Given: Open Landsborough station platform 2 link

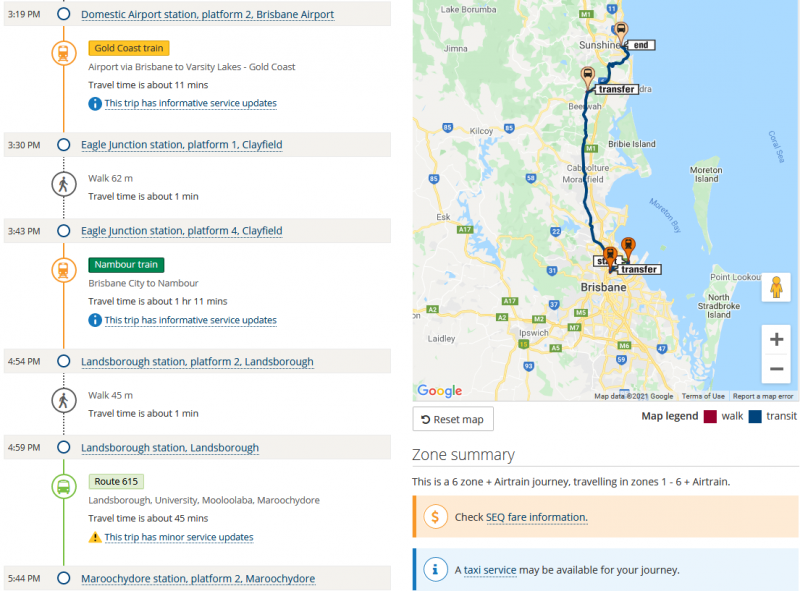Looking at the screenshot, I should coord(197,362).
